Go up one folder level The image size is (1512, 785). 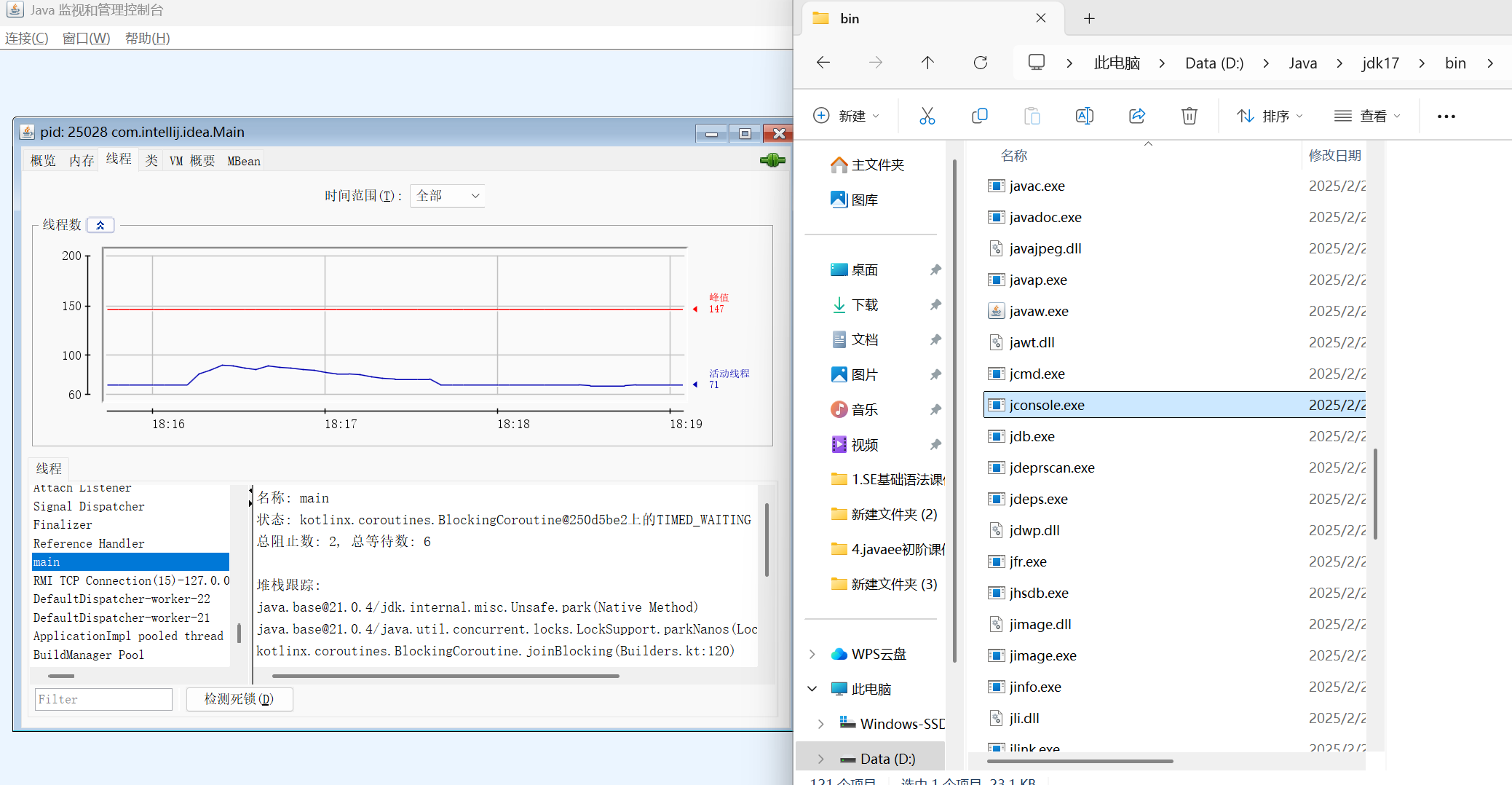[x=927, y=63]
